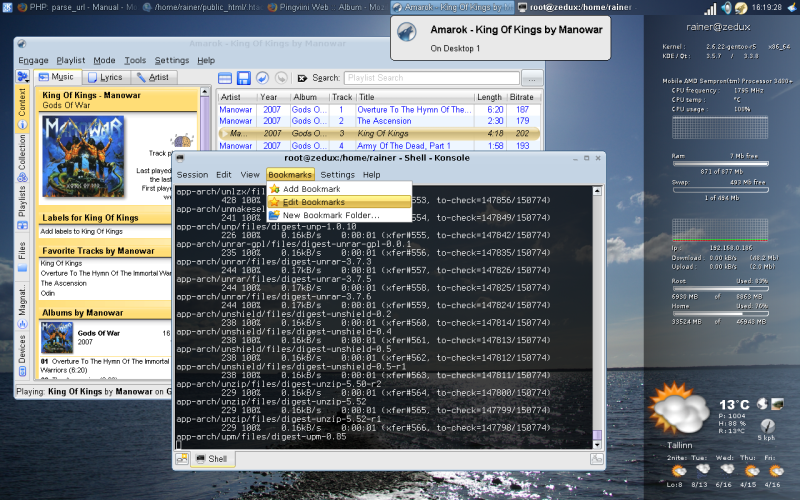This screenshot has height=500, width=800.
Task: Click 'The Ascension' in Favorite Tracks list
Action: [64, 283]
